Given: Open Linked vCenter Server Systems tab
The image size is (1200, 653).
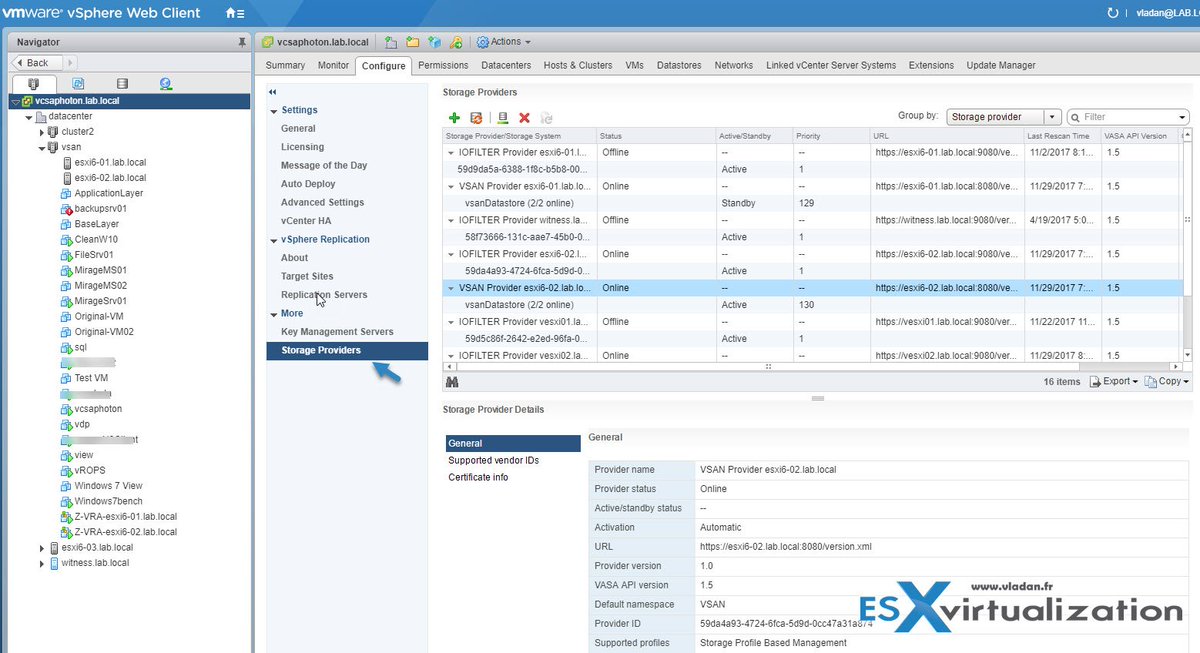Looking at the screenshot, I should point(831,65).
